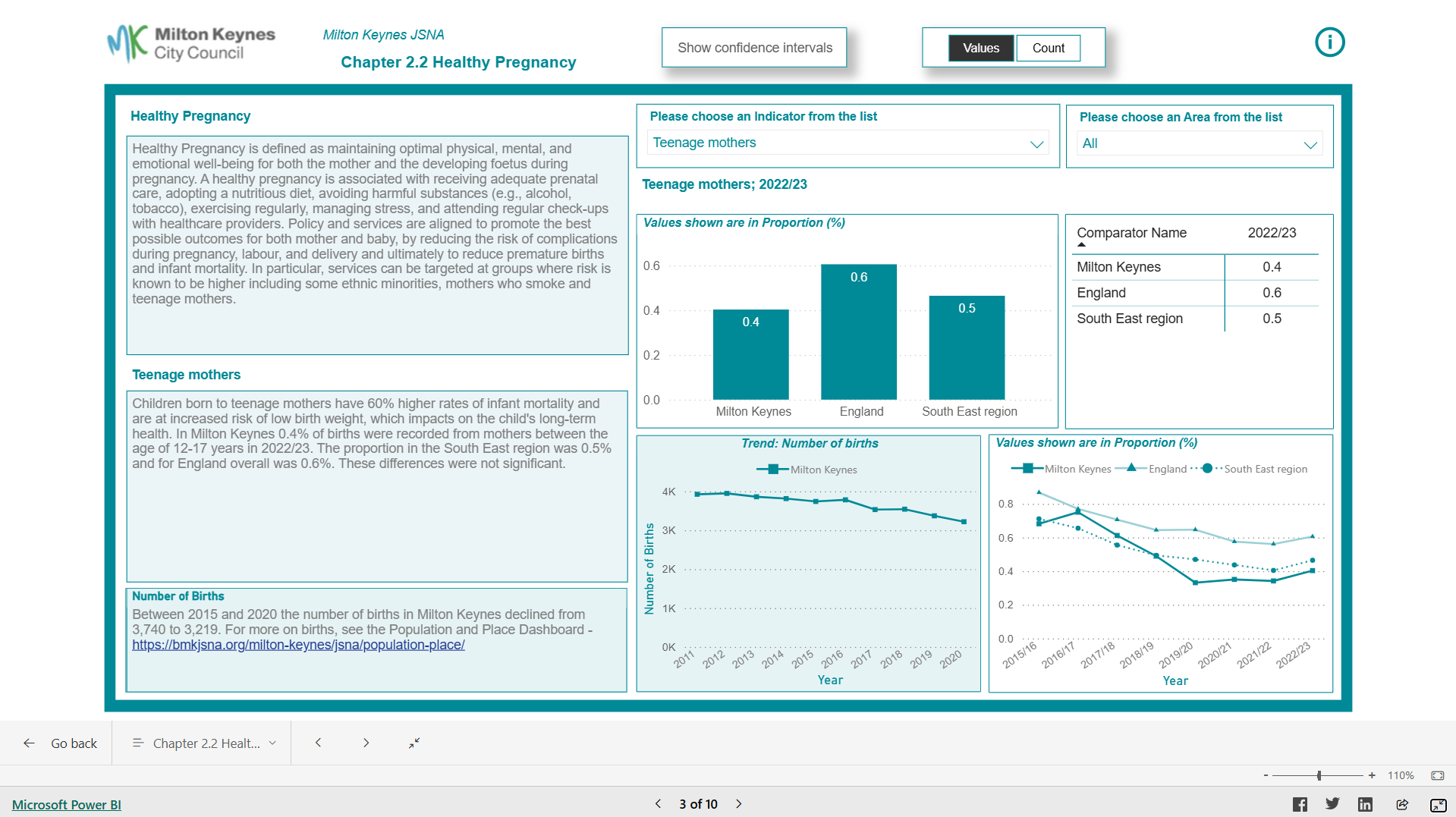This screenshot has width=1456, height=817.
Task: Sort table by Comparator Name column
Action: tap(1131, 233)
